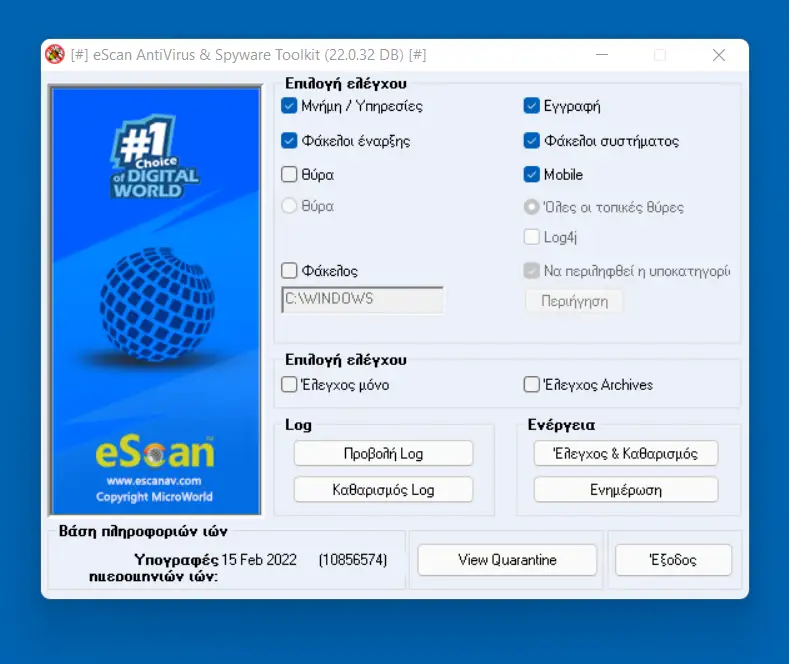The image size is (791, 664).
Task: Select Όλες οι τοπικές θύρες radio button
Action: (x=532, y=207)
